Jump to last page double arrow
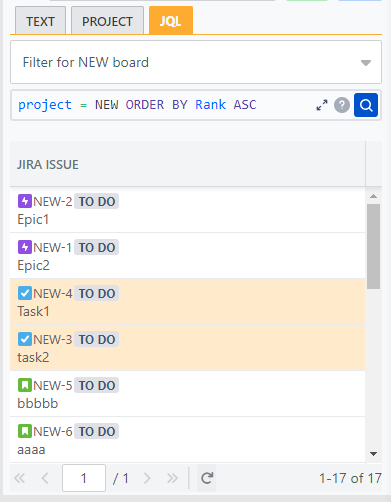391x502 pixels. [172, 478]
